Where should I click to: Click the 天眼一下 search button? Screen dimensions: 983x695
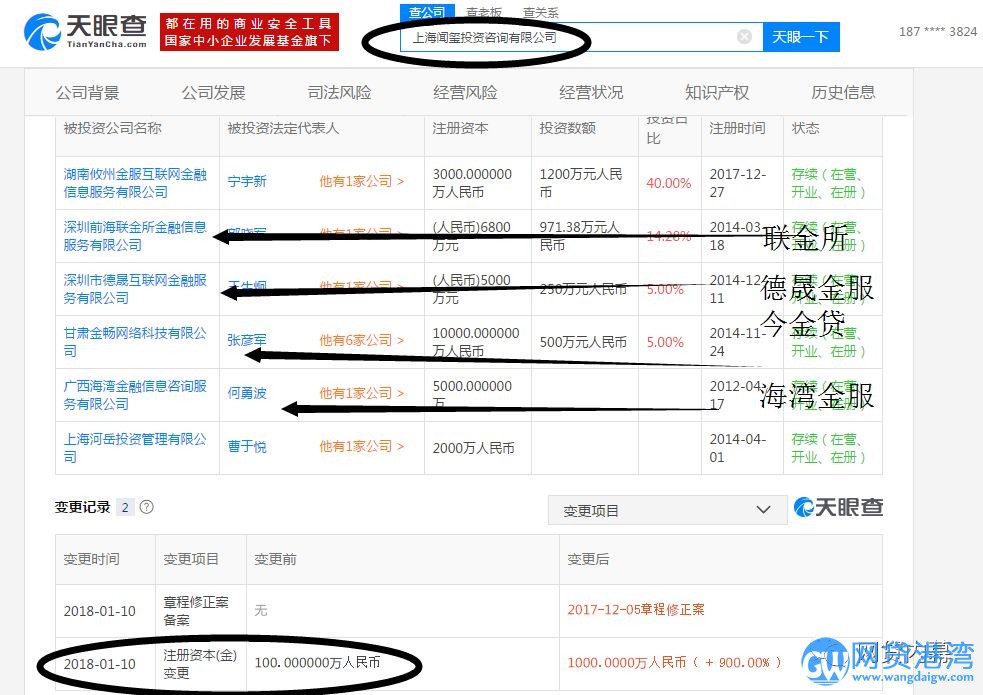click(801, 37)
